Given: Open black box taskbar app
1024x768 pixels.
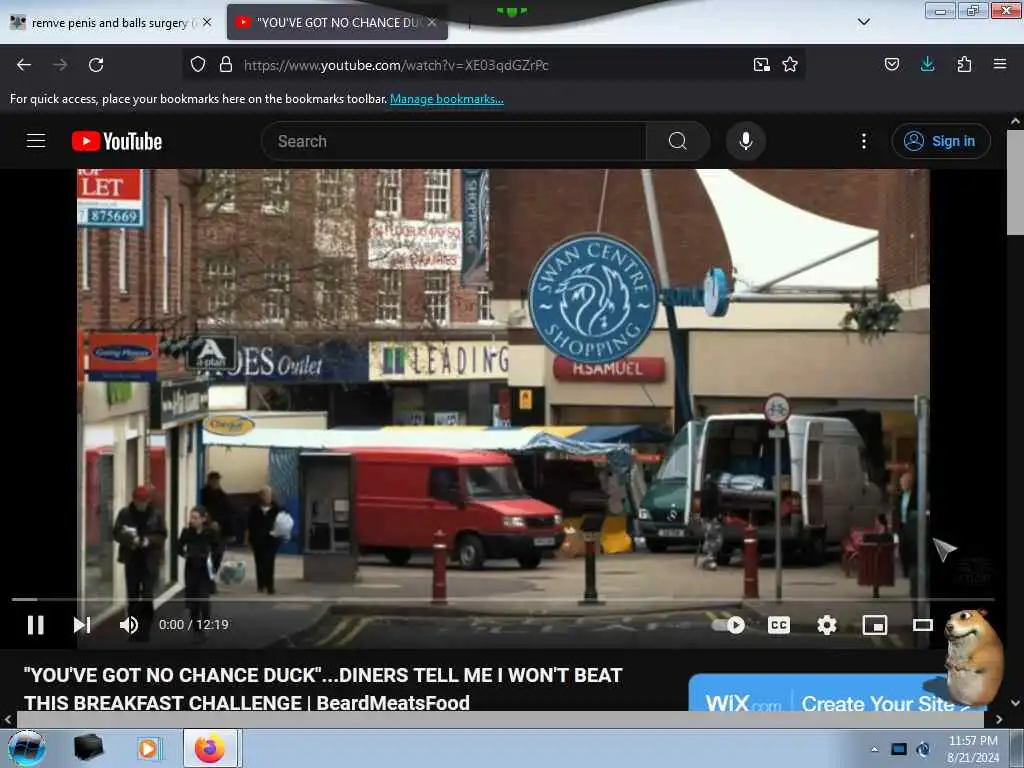Looking at the screenshot, I should [88, 748].
